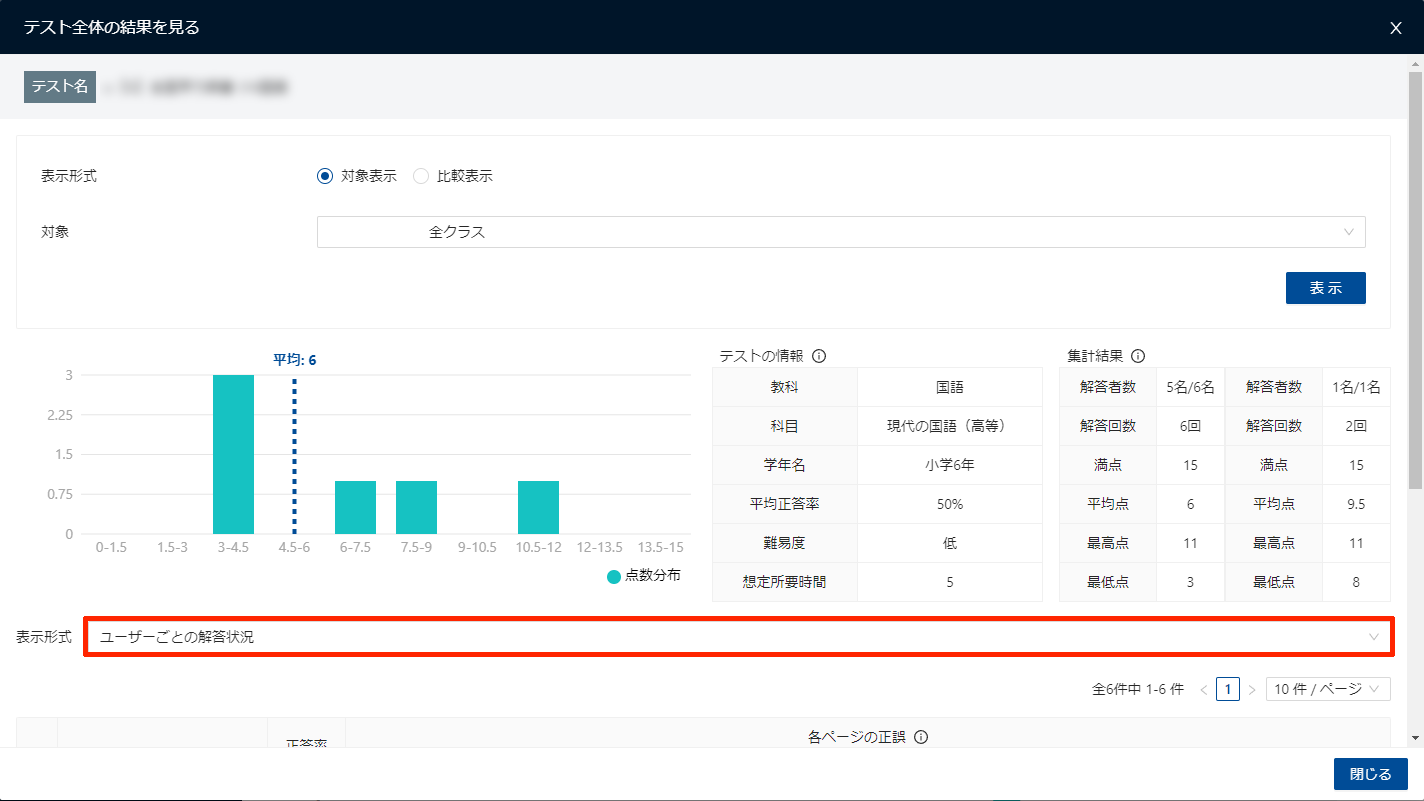
Task: Click info icon next to テストの情報
Action: 819,356
